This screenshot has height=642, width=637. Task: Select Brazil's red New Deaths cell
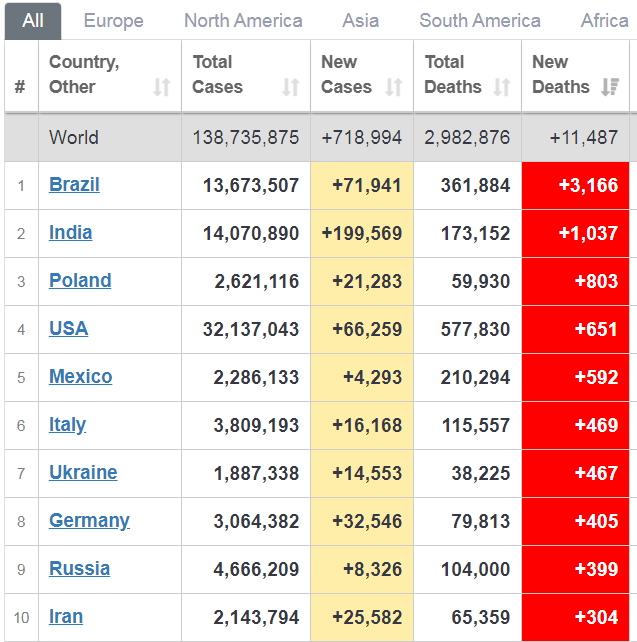point(576,185)
